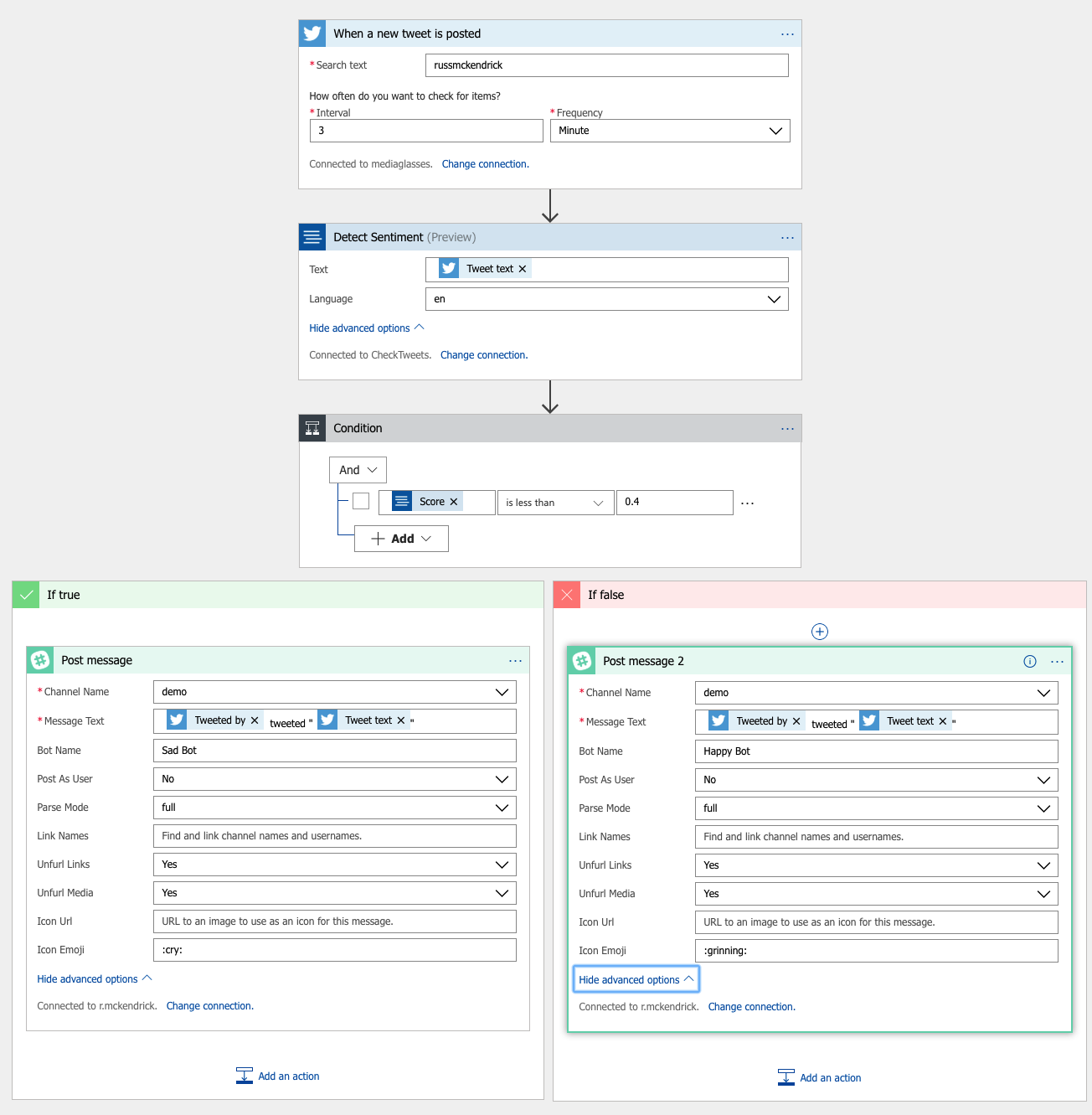Click the plus icon in the If false branch
The width and height of the screenshot is (1092, 1115).
(819, 631)
